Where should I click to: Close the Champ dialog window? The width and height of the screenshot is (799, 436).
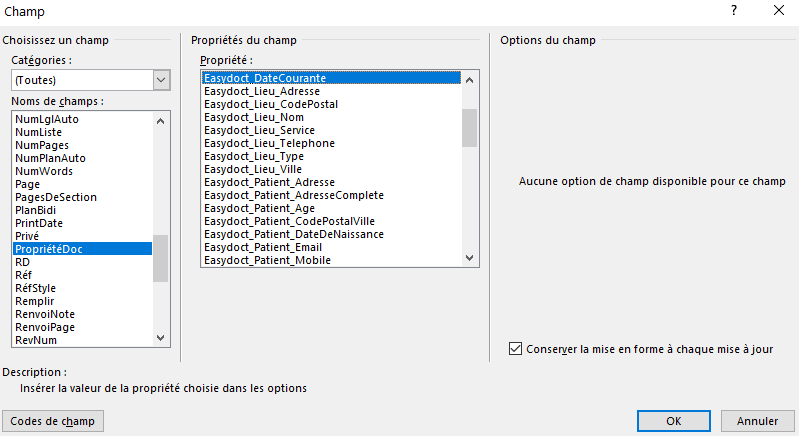[778, 11]
